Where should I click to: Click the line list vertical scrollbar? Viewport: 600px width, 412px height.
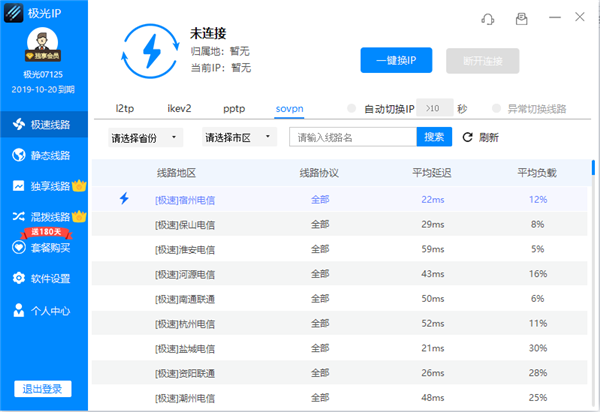pos(593,167)
